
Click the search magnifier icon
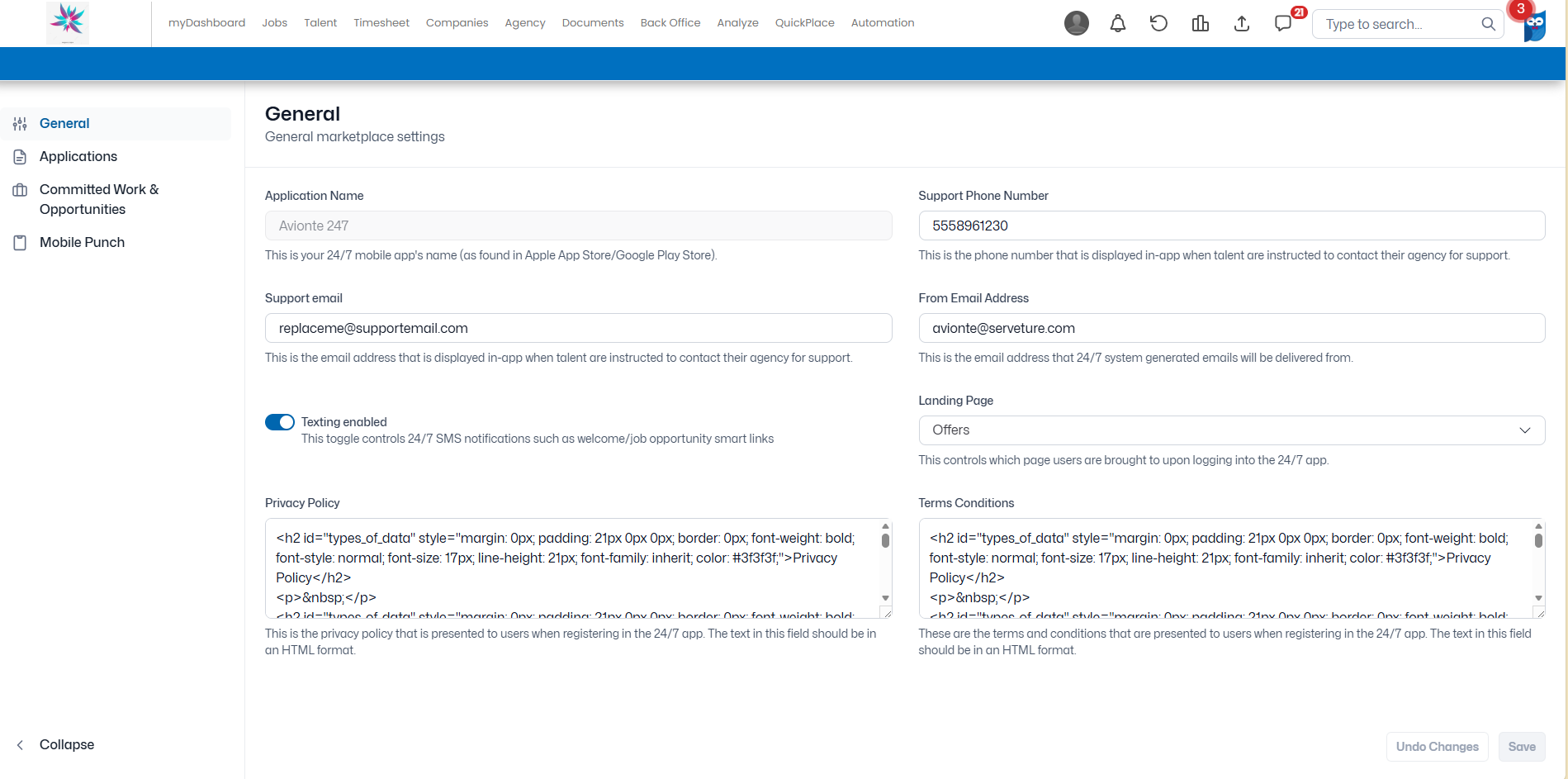1488,24
